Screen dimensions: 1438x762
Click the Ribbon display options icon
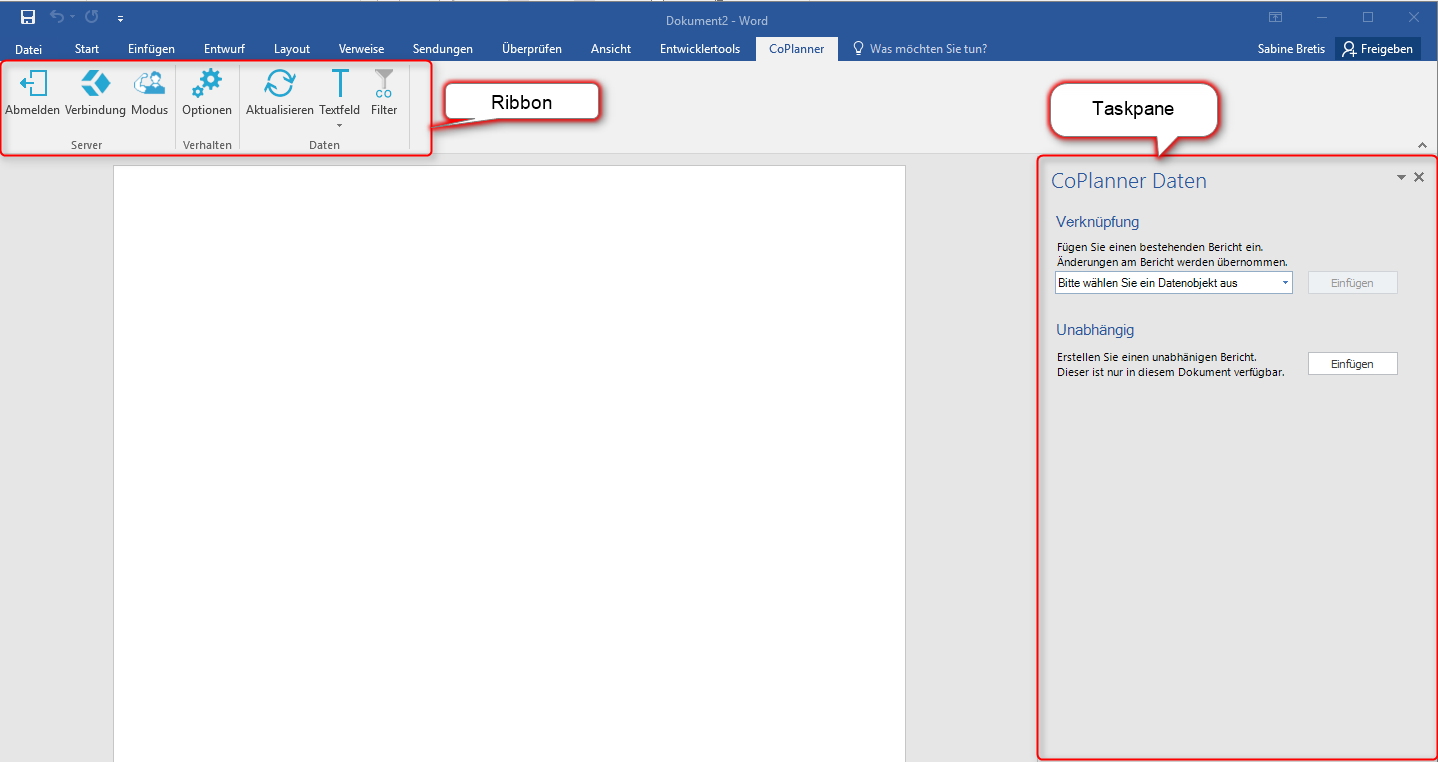1276,17
